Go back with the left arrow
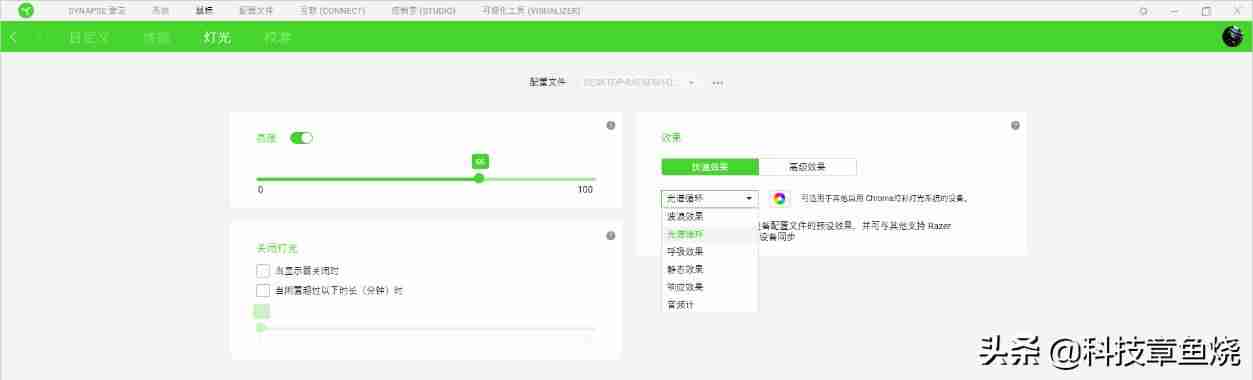 coord(13,37)
